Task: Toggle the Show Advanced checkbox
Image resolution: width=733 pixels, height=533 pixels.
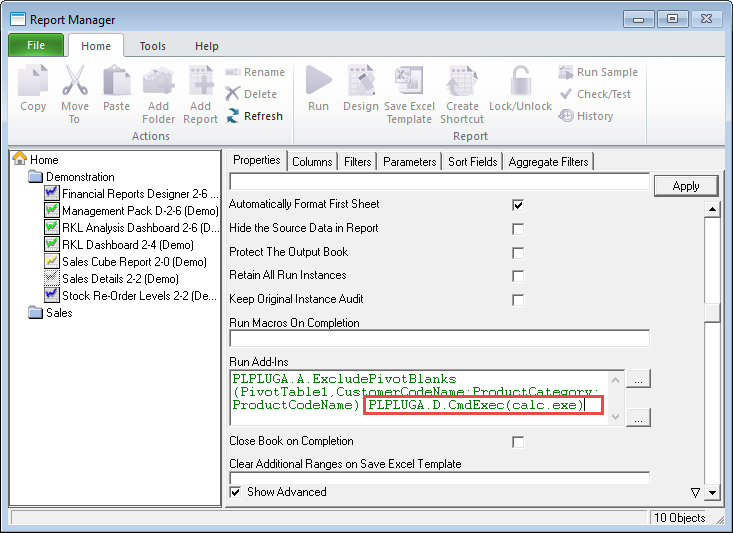Action: click(x=236, y=492)
